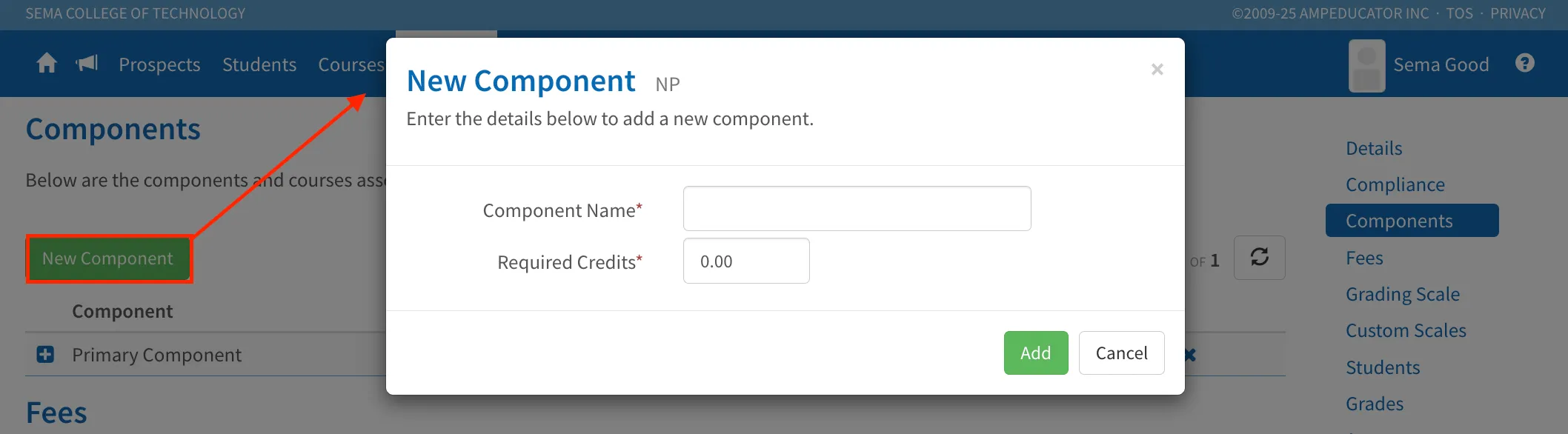Open the Custom Scales link
The image size is (1568, 434).
coord(1406,330)
